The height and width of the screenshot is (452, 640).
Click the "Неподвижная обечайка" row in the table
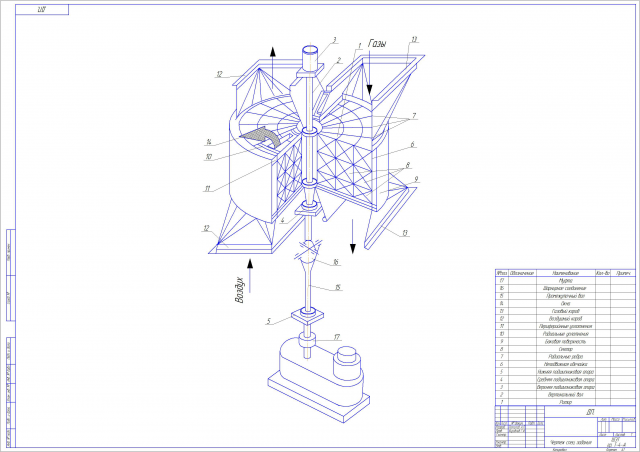pyautogui.click(x=565, y=364)
